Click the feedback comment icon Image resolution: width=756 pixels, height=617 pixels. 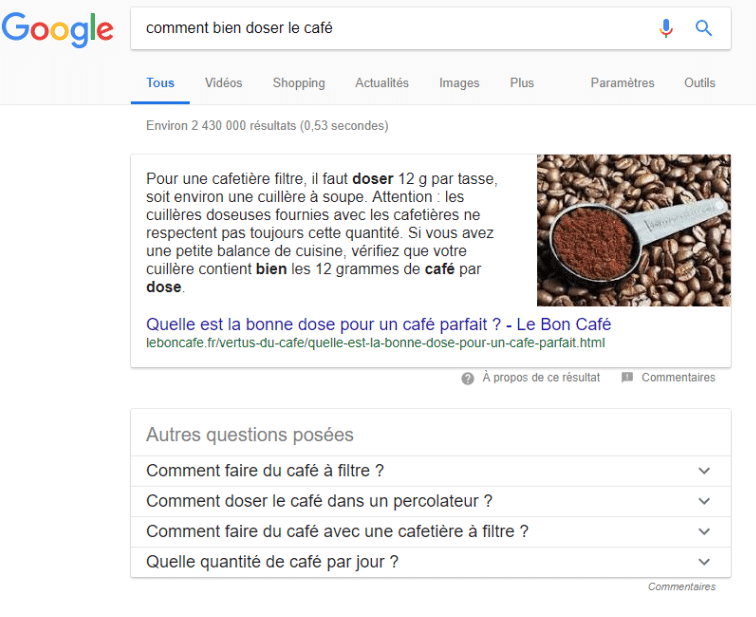coord(627,378)
